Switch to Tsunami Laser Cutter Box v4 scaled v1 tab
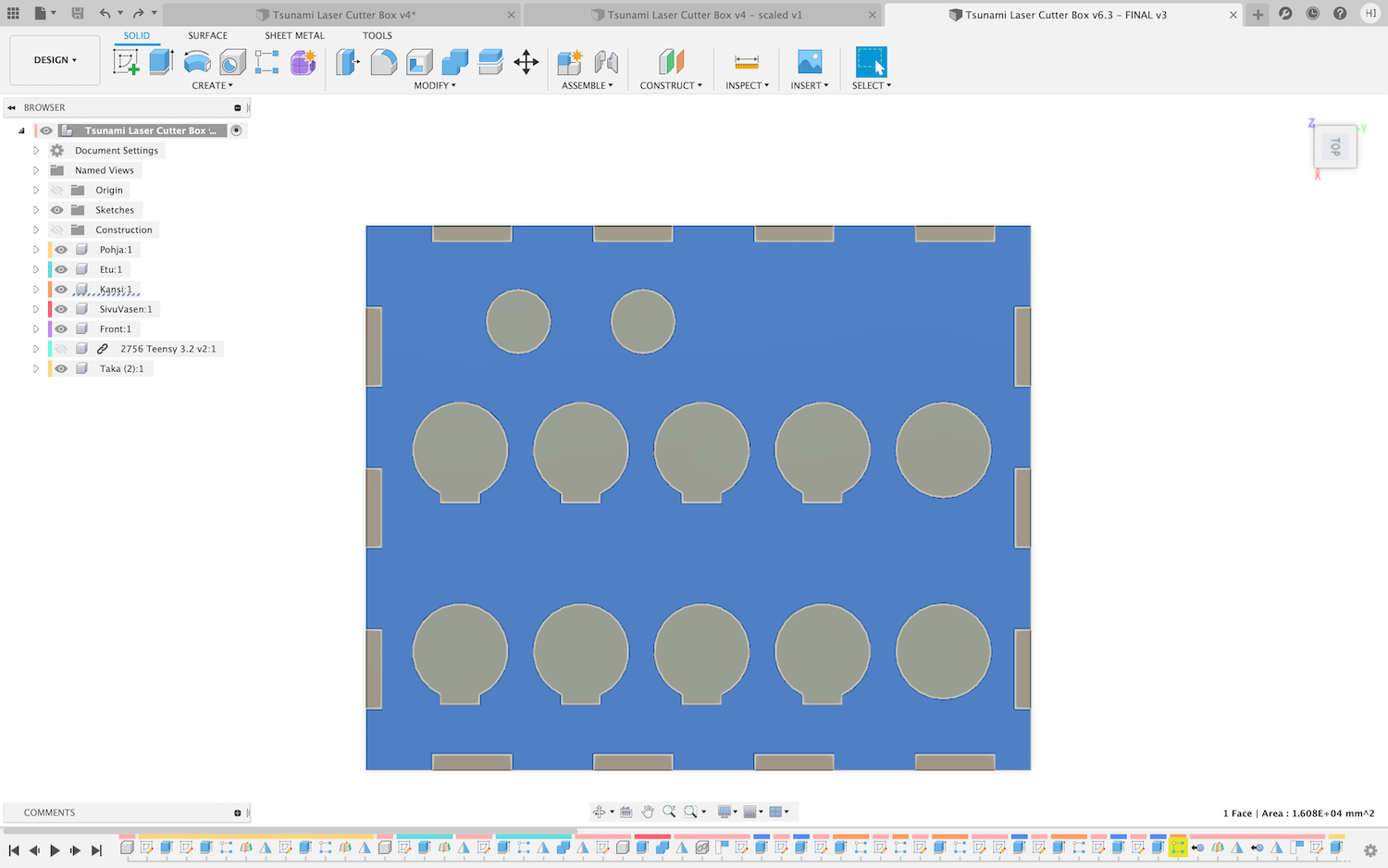1388x868 pixels. click(704, 15)
